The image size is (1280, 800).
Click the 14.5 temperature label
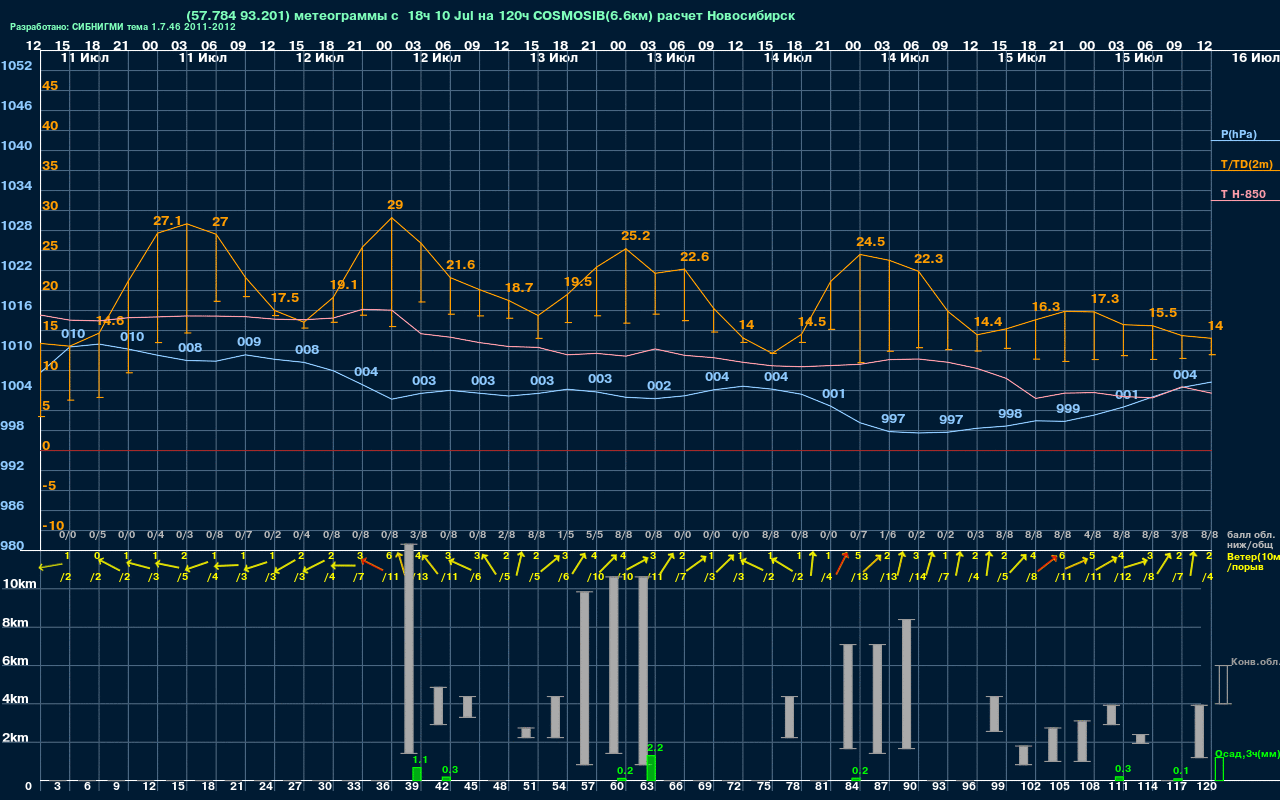click(812, 322)
